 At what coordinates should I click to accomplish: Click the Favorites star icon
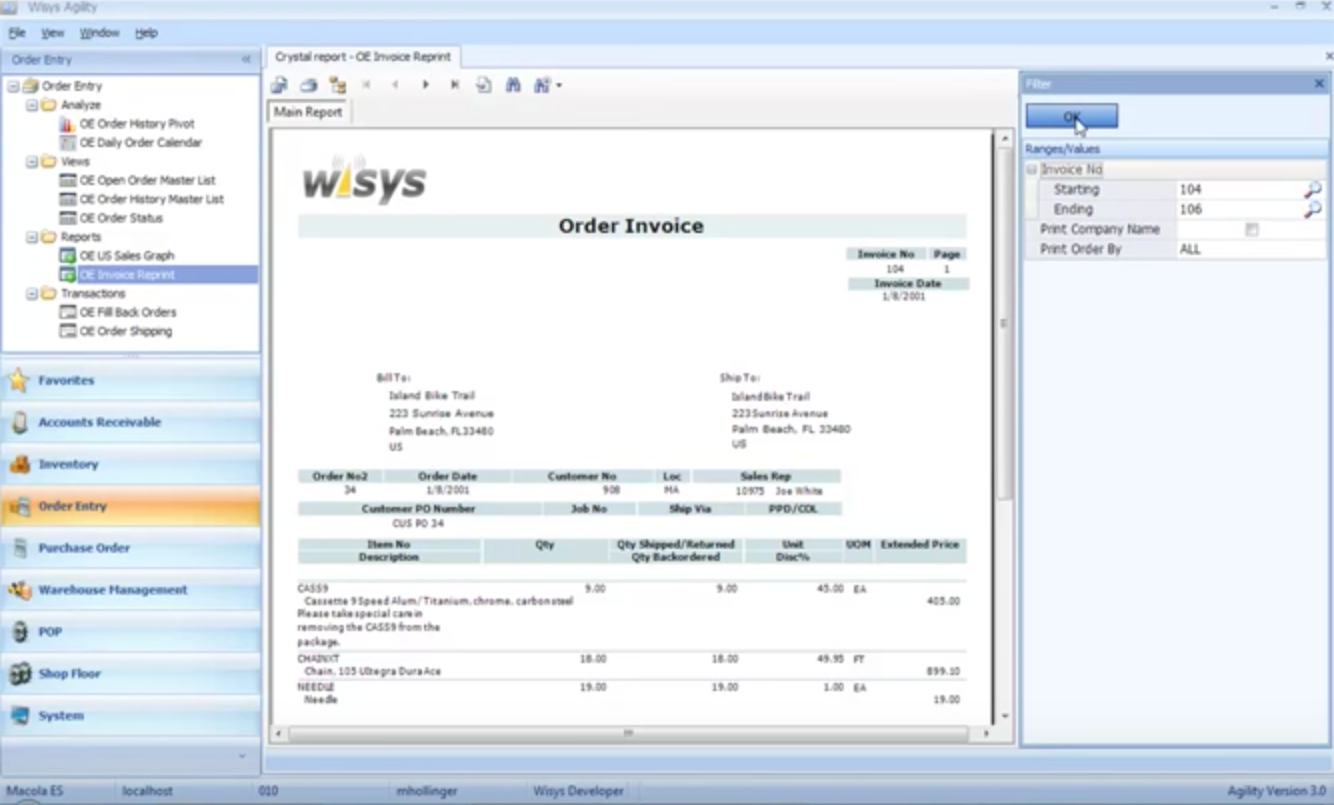coord(18,380)
